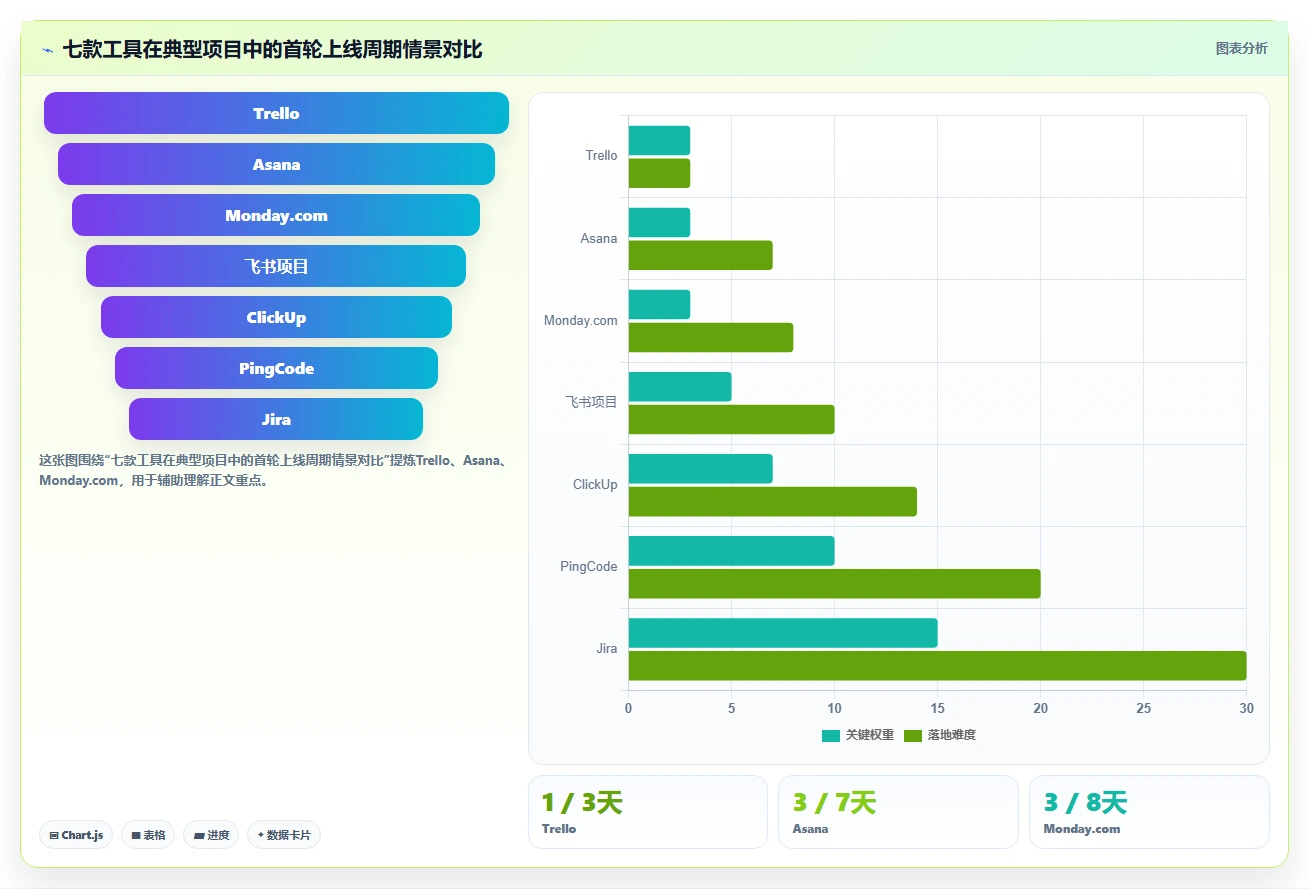
Task: Click ClickUp's green chart bar
Action: (x=772, y=501)
